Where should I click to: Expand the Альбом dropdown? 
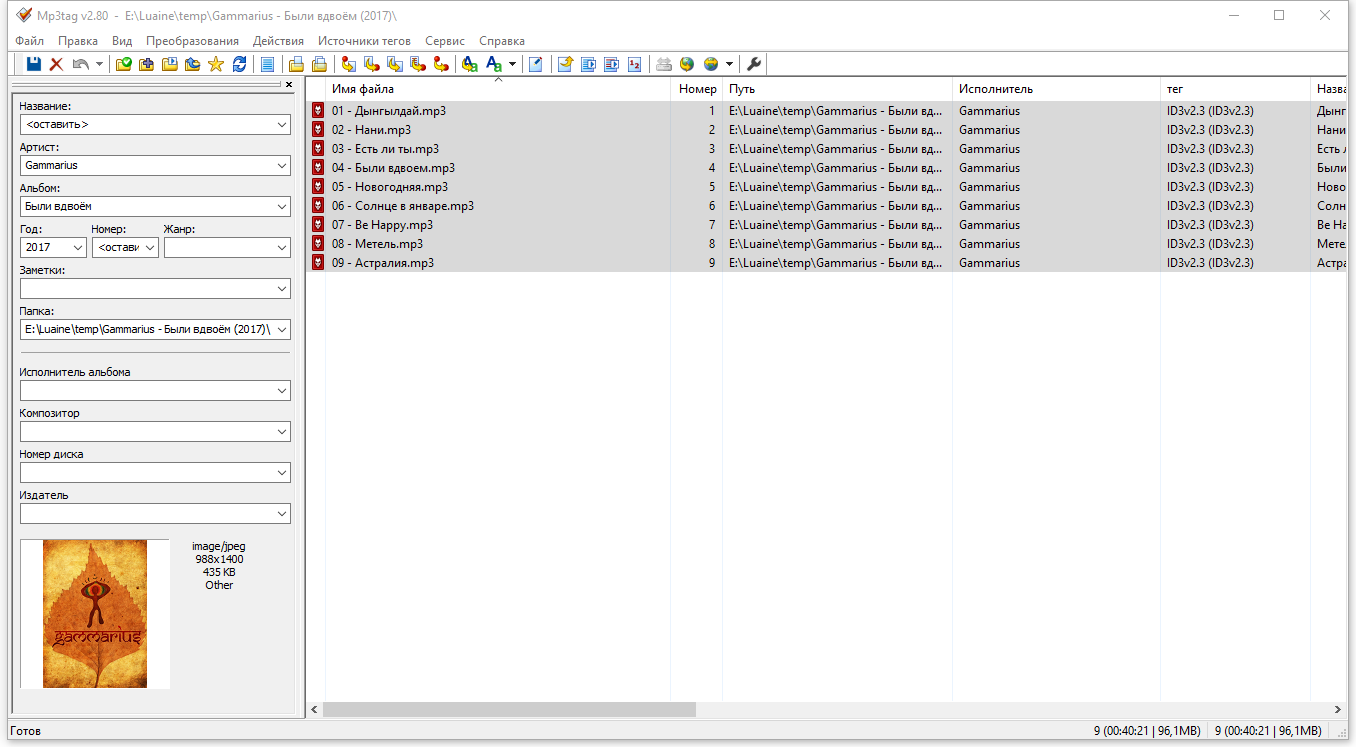(282, 207)
